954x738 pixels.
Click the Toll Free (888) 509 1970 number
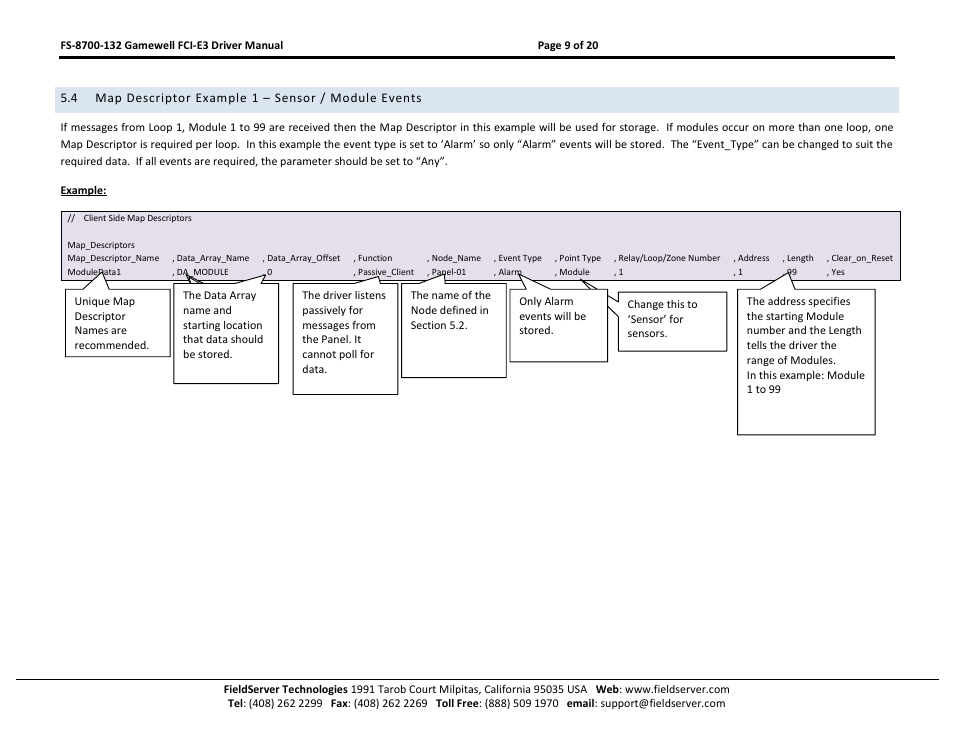click(521, 703)
